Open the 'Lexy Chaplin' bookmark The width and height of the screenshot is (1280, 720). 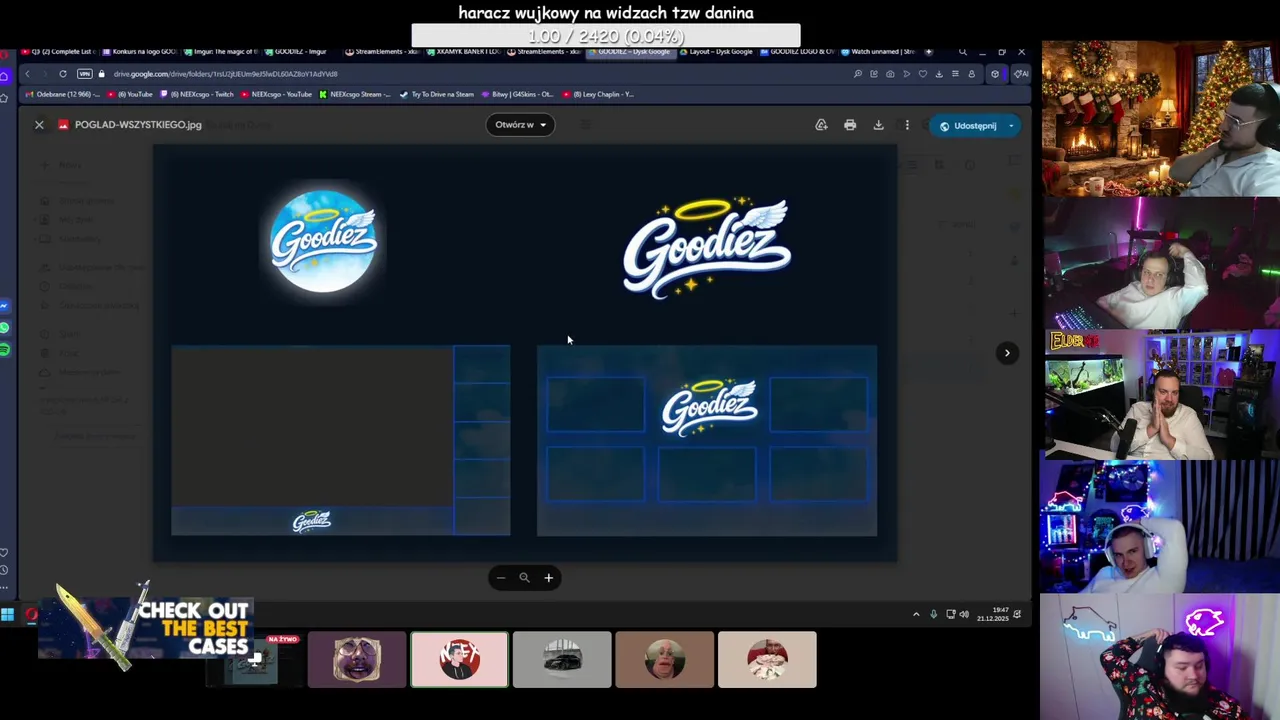tap(598, 94)
